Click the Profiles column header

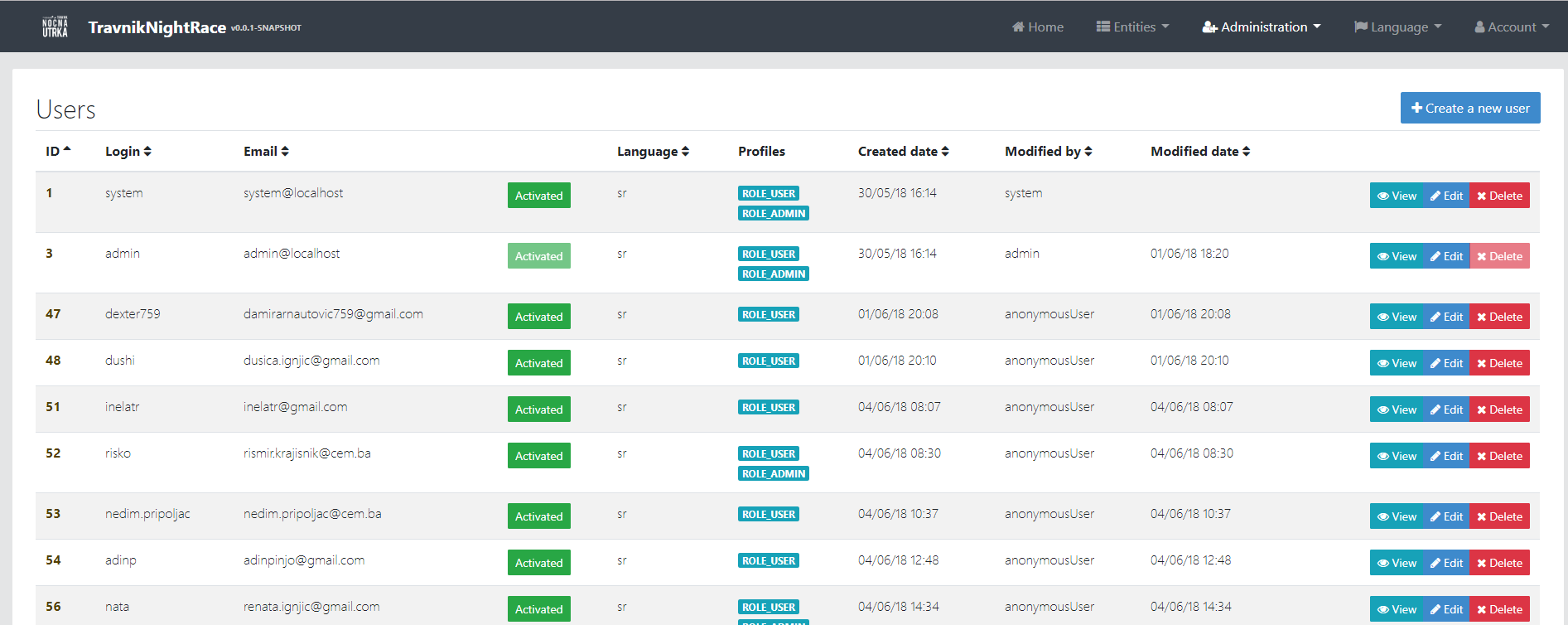point(761,151)
